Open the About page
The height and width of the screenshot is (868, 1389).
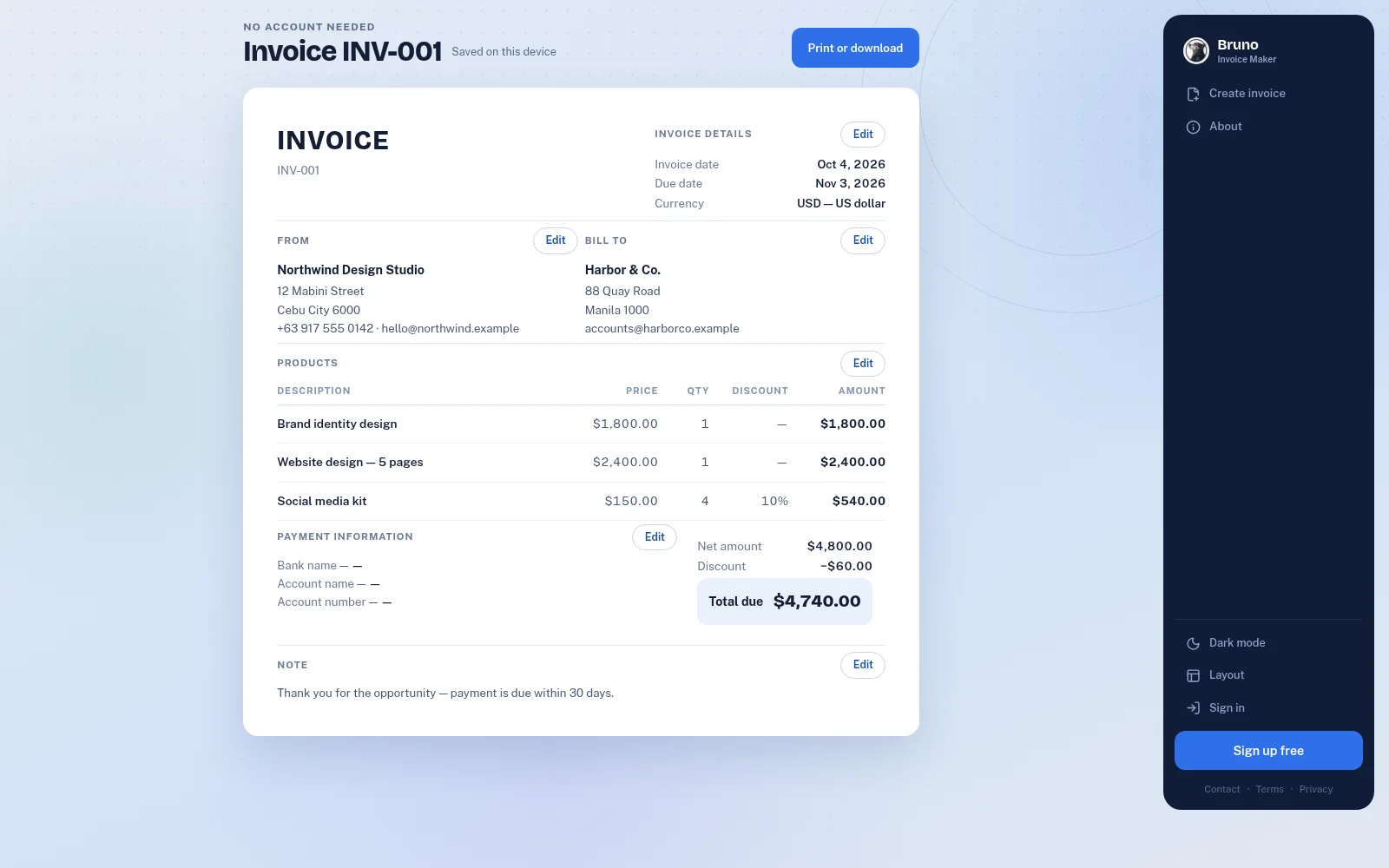1268,127
